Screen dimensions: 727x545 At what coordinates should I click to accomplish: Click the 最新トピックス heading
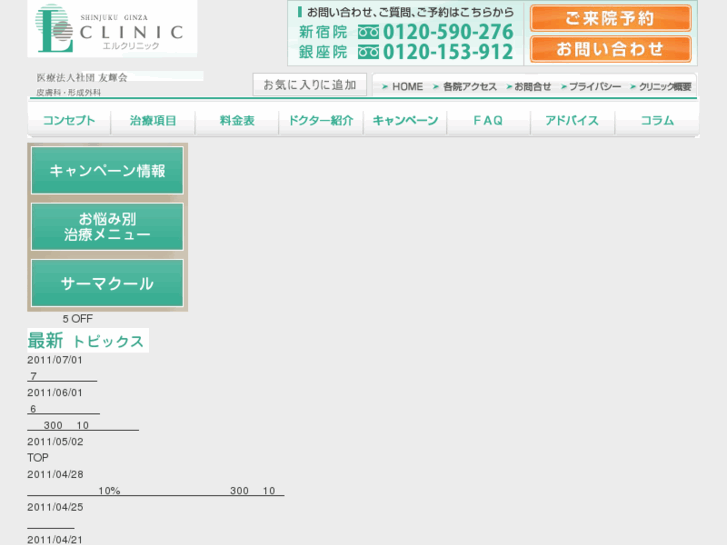coord(88,340)
